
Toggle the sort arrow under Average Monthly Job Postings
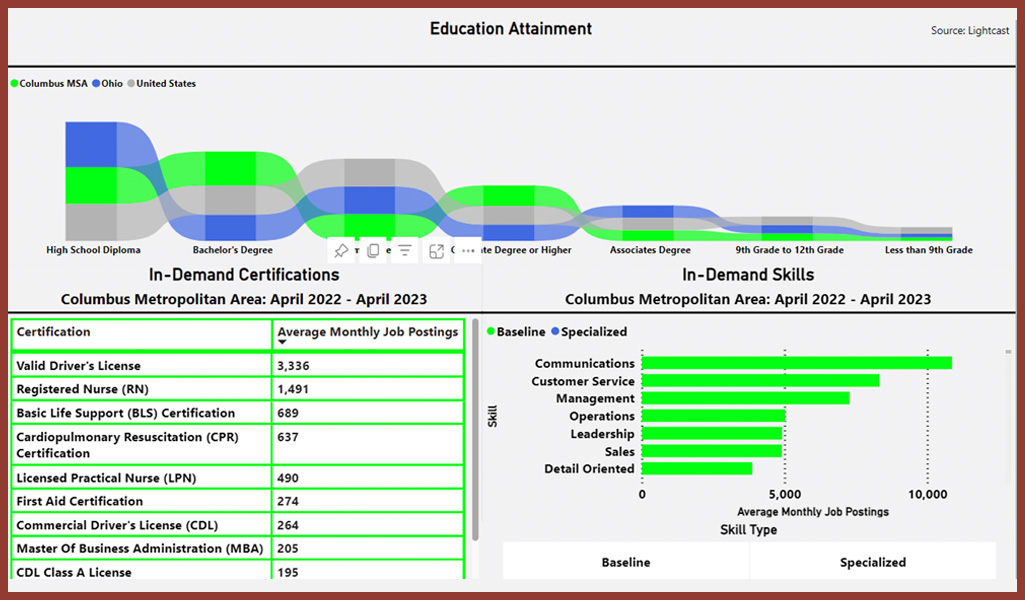[282, 342]
